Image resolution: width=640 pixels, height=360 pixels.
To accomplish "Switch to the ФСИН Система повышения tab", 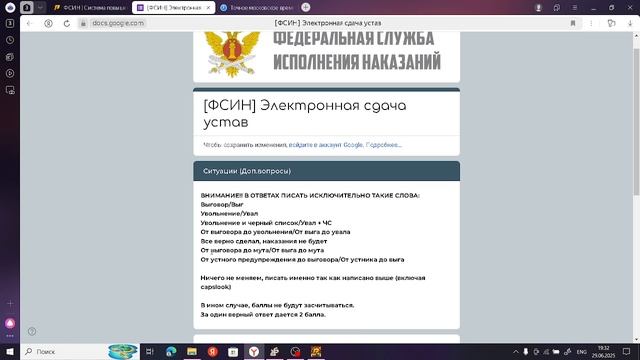I will click(x=90, y=7).
